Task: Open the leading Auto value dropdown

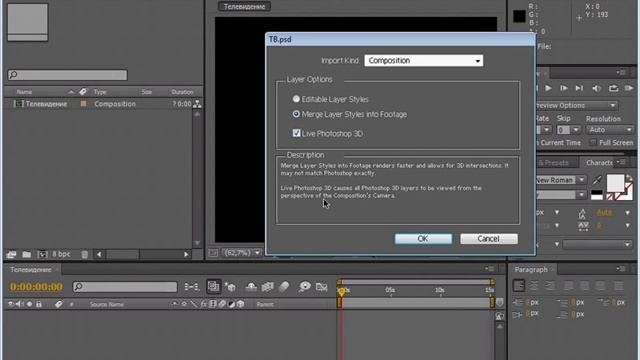Action: click(x=627, y=213)
